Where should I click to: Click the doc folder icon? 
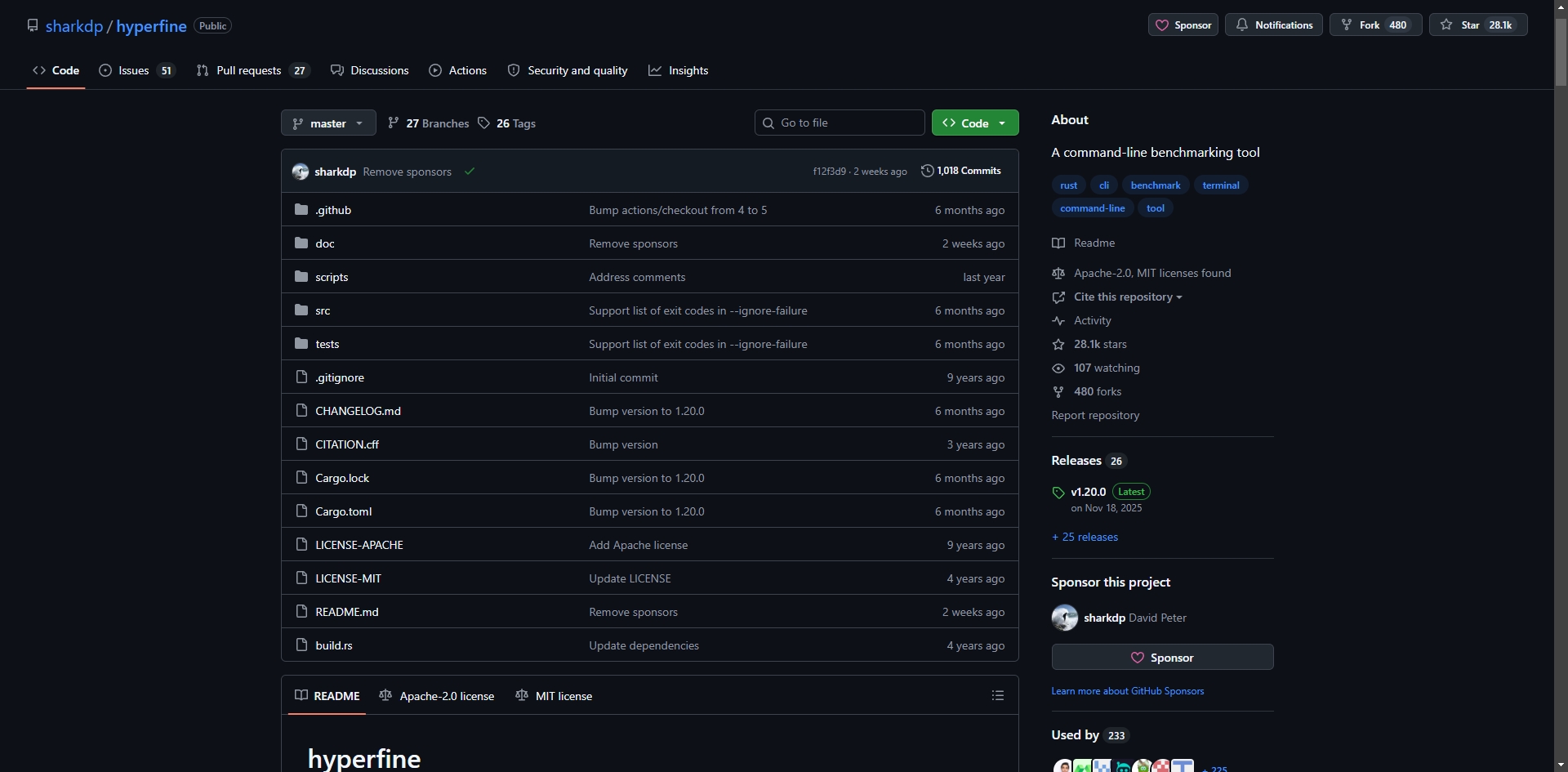pos(301,243)
